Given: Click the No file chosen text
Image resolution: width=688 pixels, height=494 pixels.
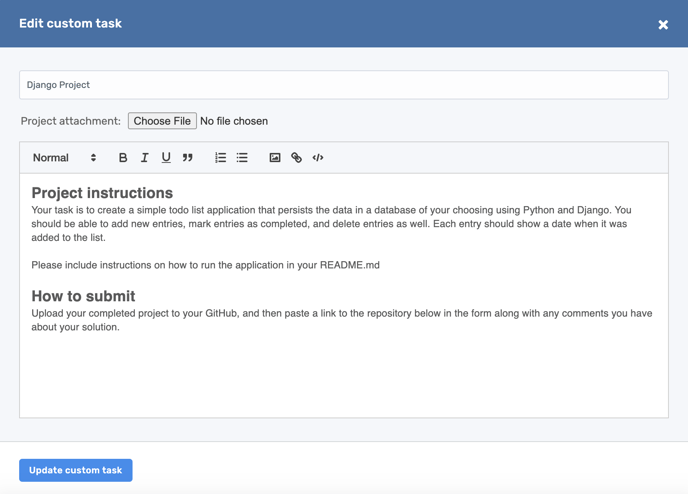Looking at the screenshot, I should click(234, 121).
